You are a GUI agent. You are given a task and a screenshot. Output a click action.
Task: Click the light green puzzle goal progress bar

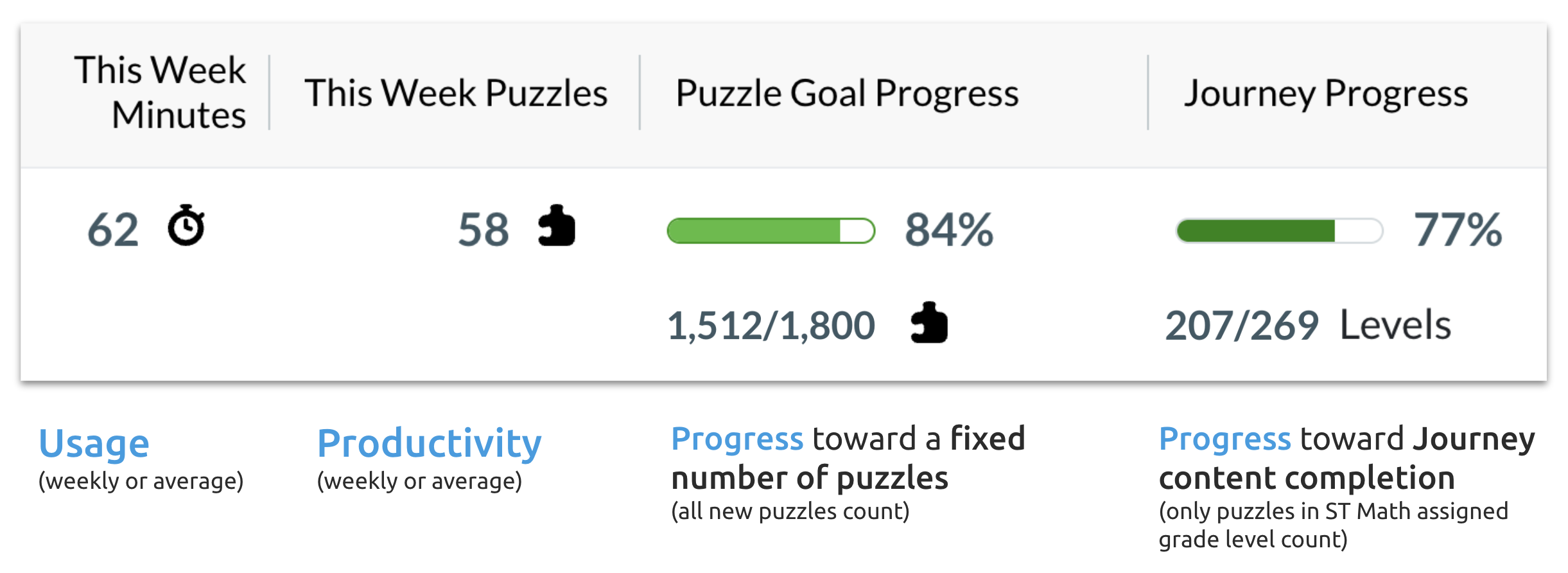pyautogui.click(x=771, y=231)
